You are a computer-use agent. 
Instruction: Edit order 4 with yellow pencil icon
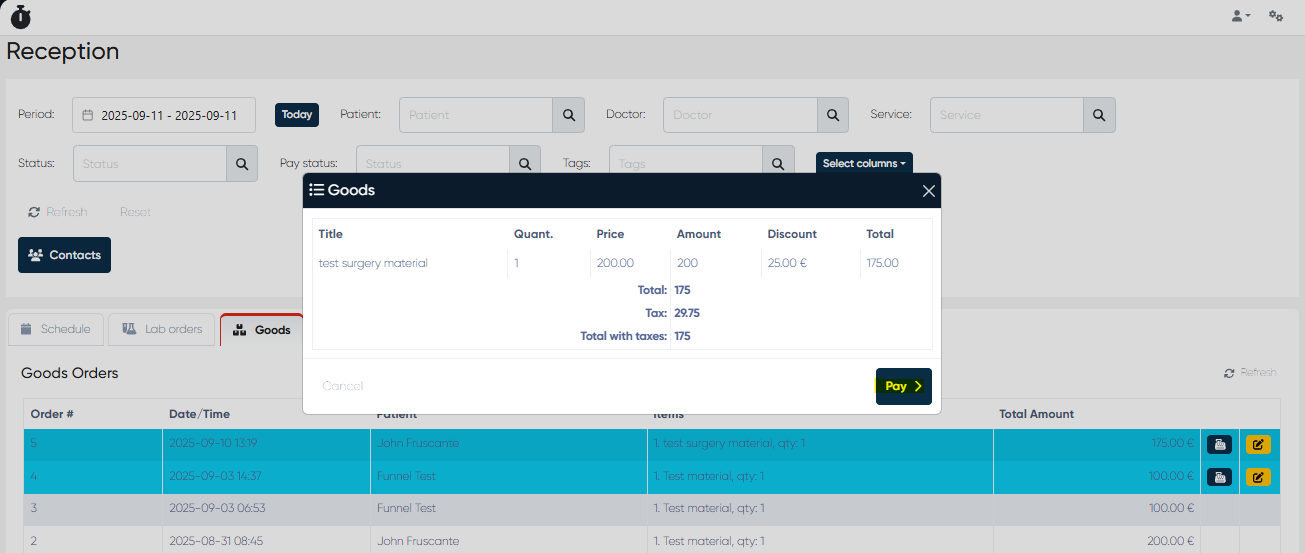[1258, 477]
